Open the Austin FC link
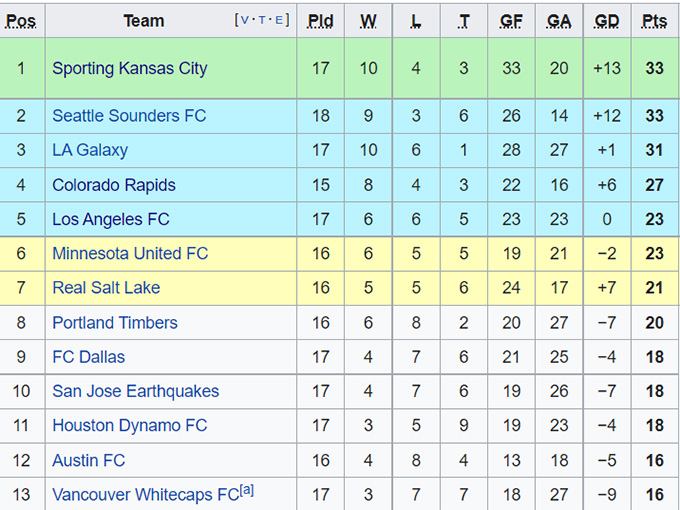680x510 pixels. point(88,460)
